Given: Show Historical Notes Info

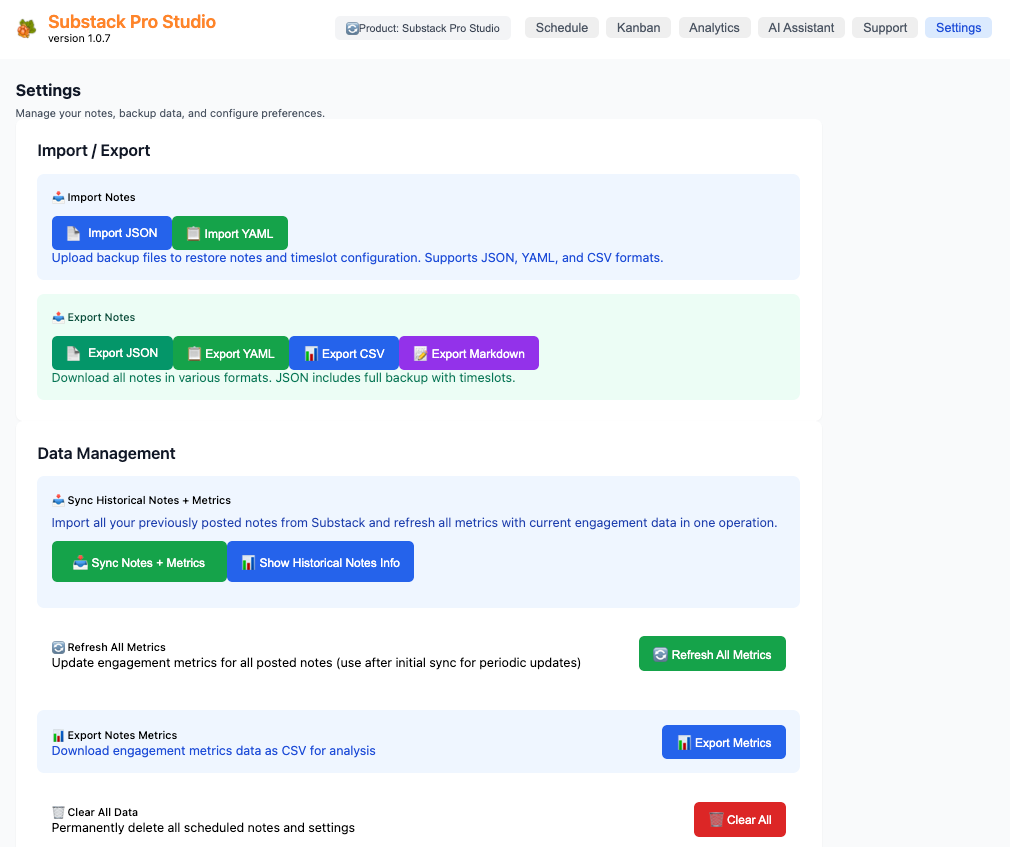Looking at the screenshot, I should (321, 562).
